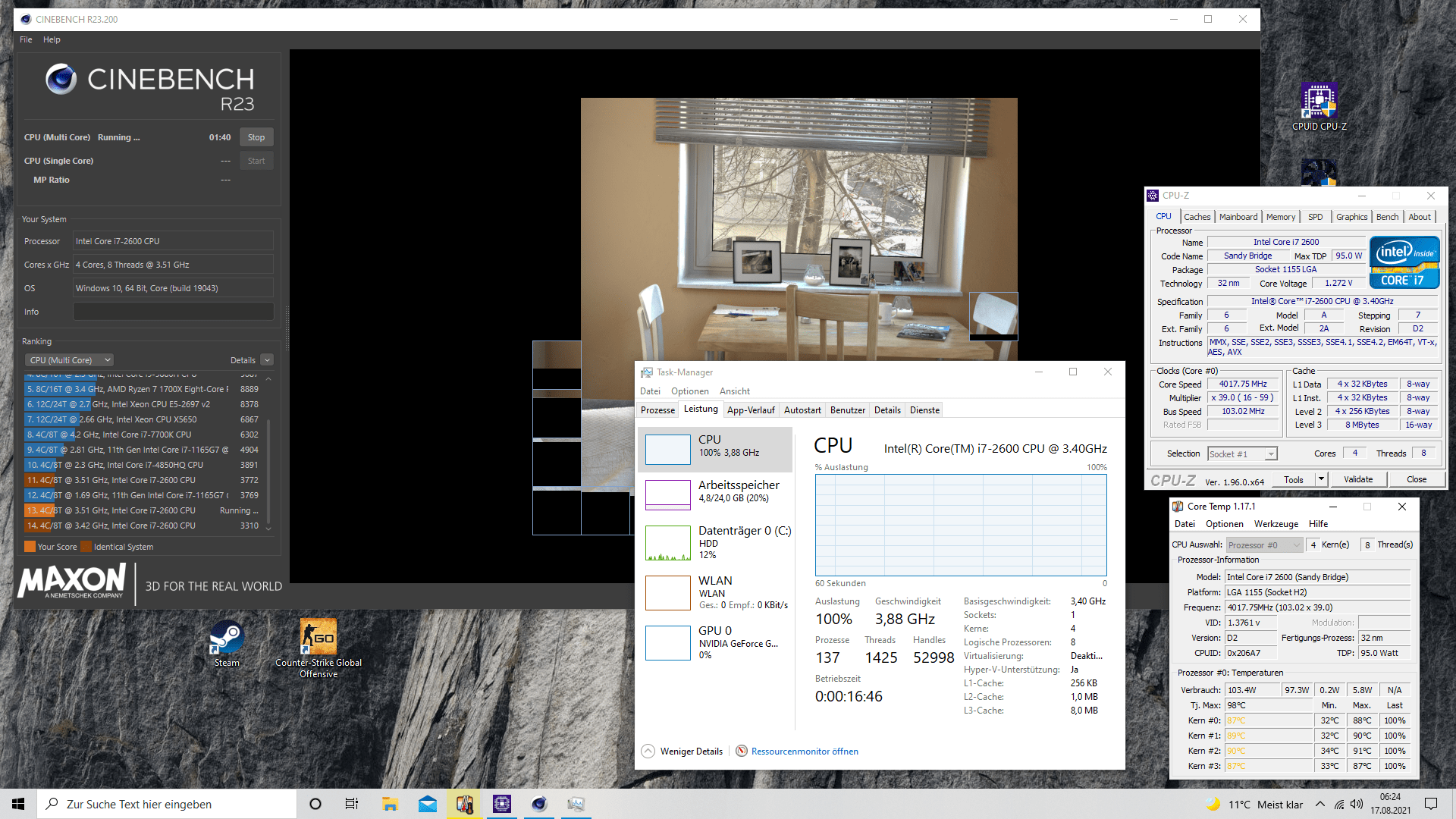Open the dropdown arrow next to Tools
The height and width of the screenshot is (819, 1456).
(1321, 479)
